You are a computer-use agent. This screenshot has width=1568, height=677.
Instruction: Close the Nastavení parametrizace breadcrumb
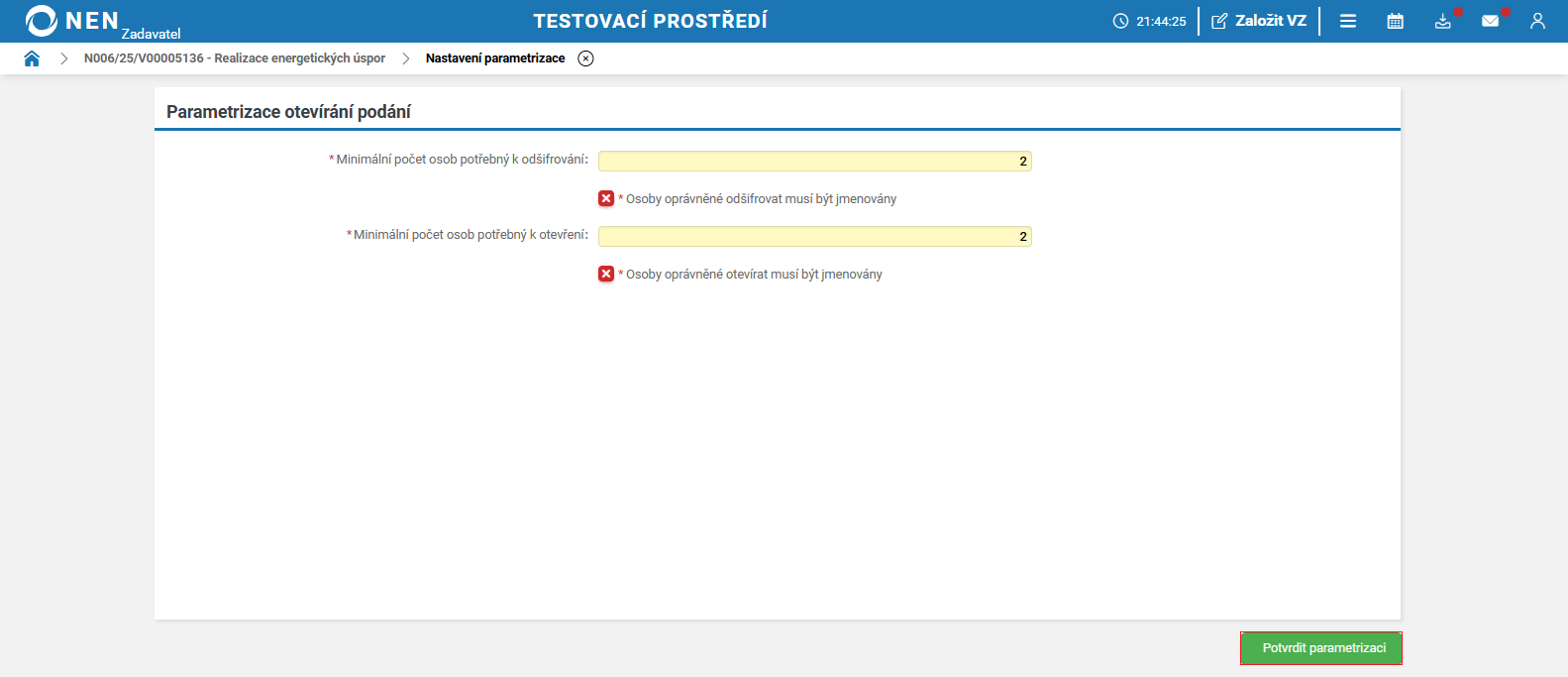pyautogui.click(x=586, y=58)
